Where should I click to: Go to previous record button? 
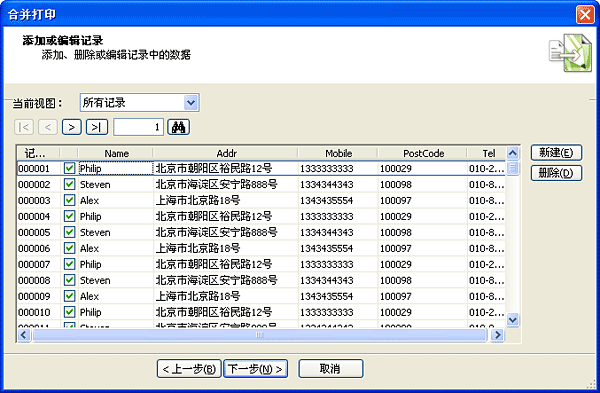click(48, 127)
